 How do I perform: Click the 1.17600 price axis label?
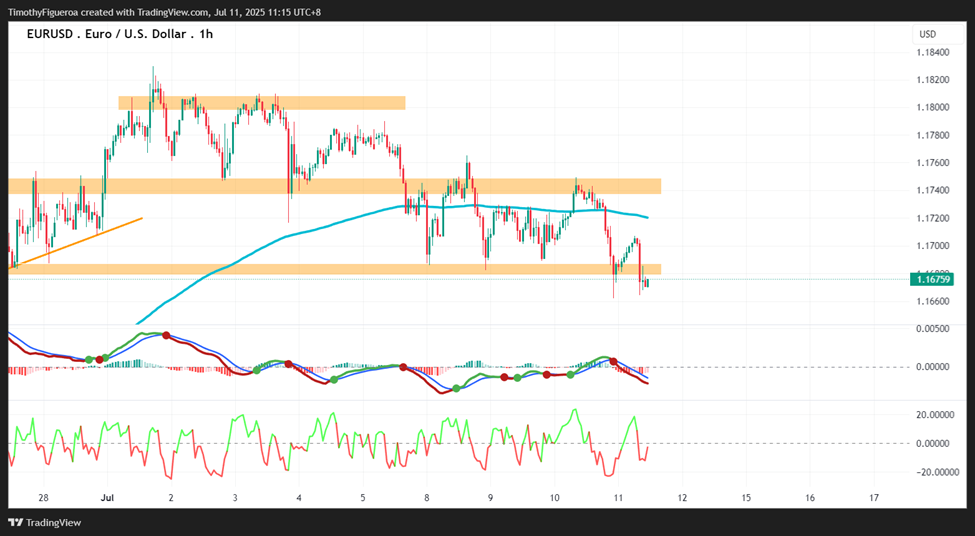(x=933, y=163)
